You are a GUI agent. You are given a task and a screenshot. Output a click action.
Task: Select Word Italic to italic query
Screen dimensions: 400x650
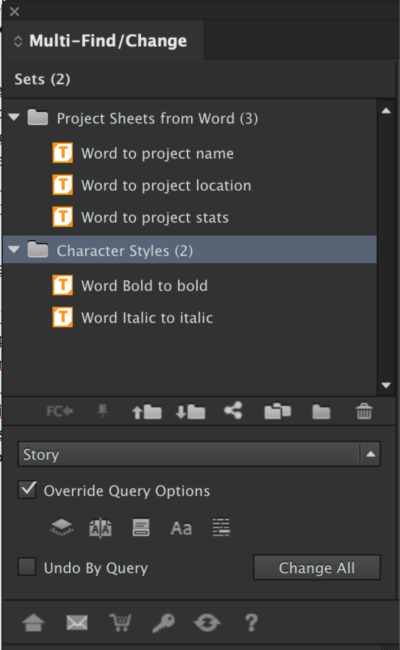click(x=147, y=318)
